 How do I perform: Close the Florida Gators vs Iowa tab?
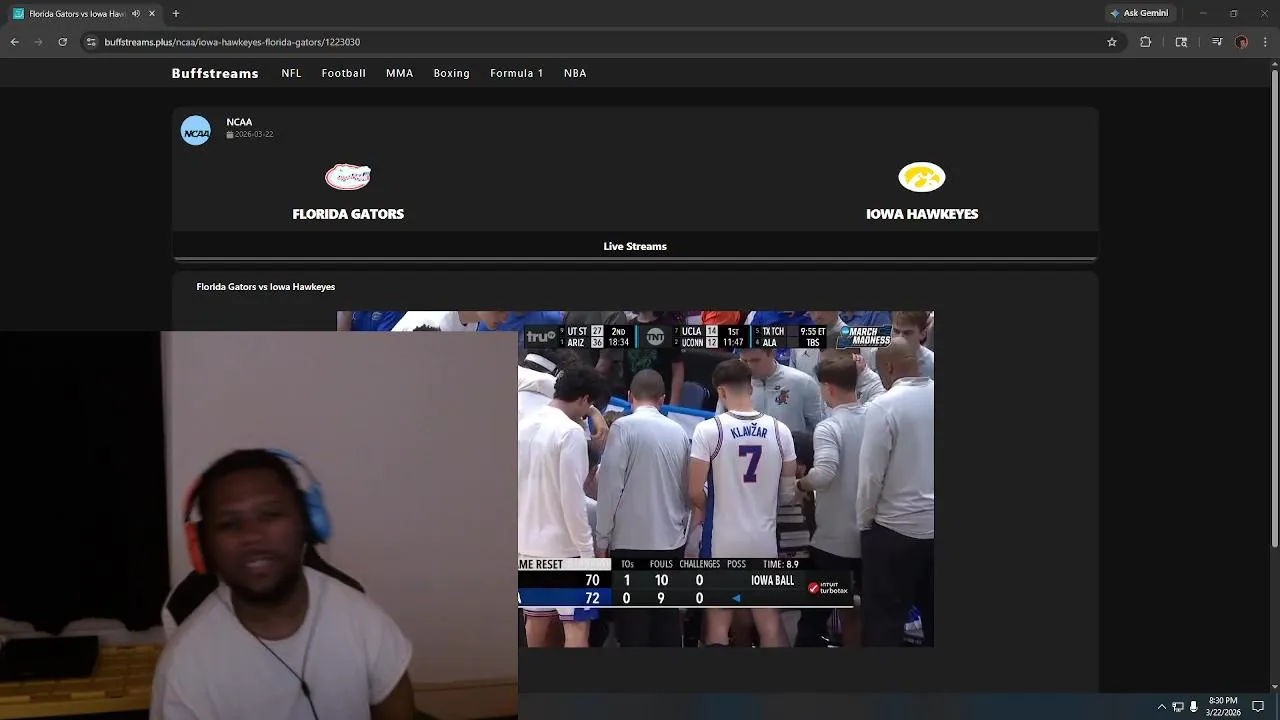pos(152,13)
